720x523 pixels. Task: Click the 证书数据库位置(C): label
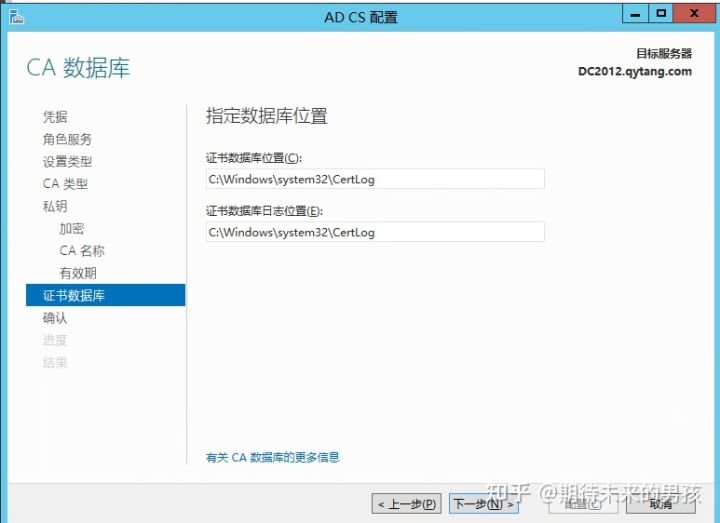click(x=254, y=158)
